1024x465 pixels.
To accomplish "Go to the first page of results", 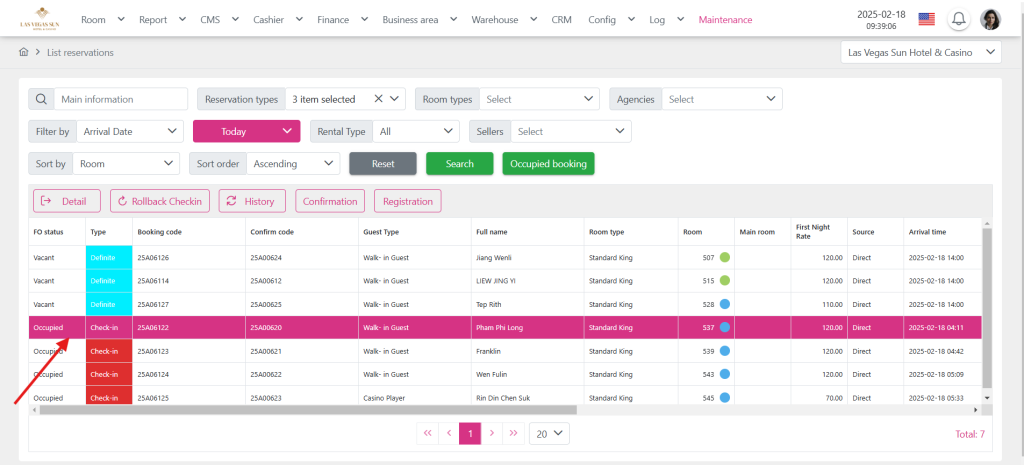I will point(428,433).
